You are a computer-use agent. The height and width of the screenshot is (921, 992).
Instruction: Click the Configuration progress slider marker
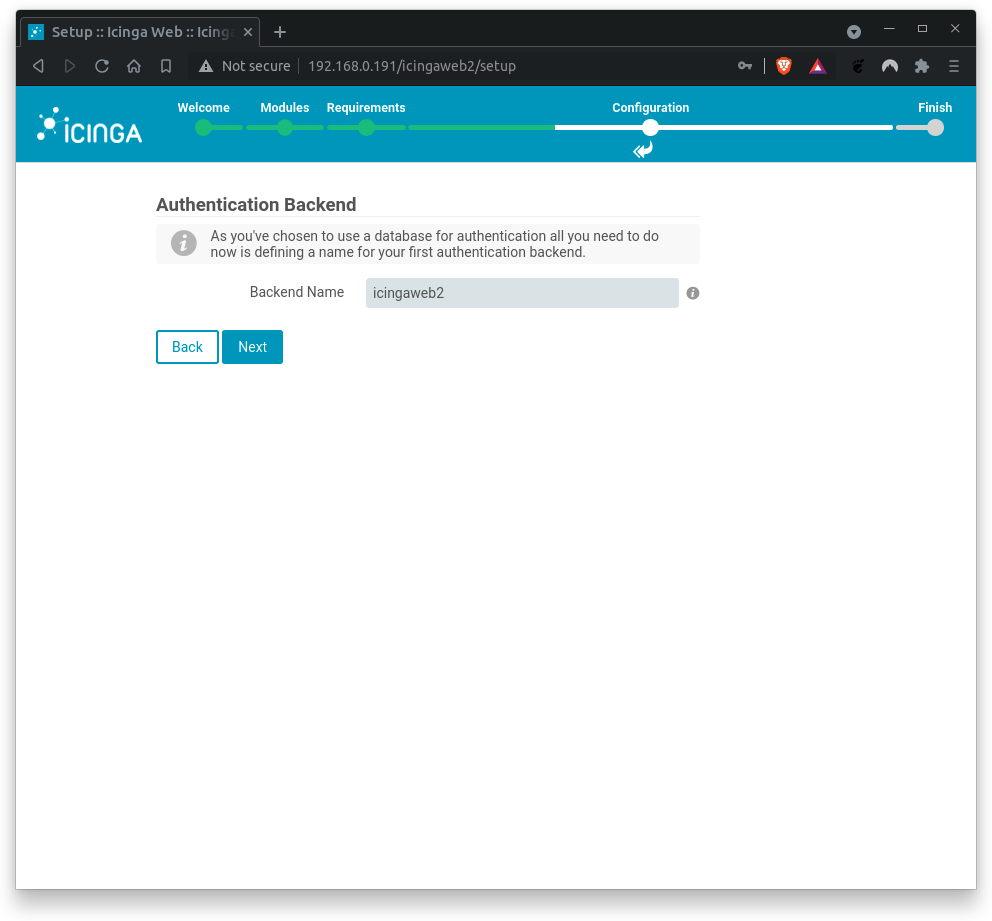(x=650, y=128)
